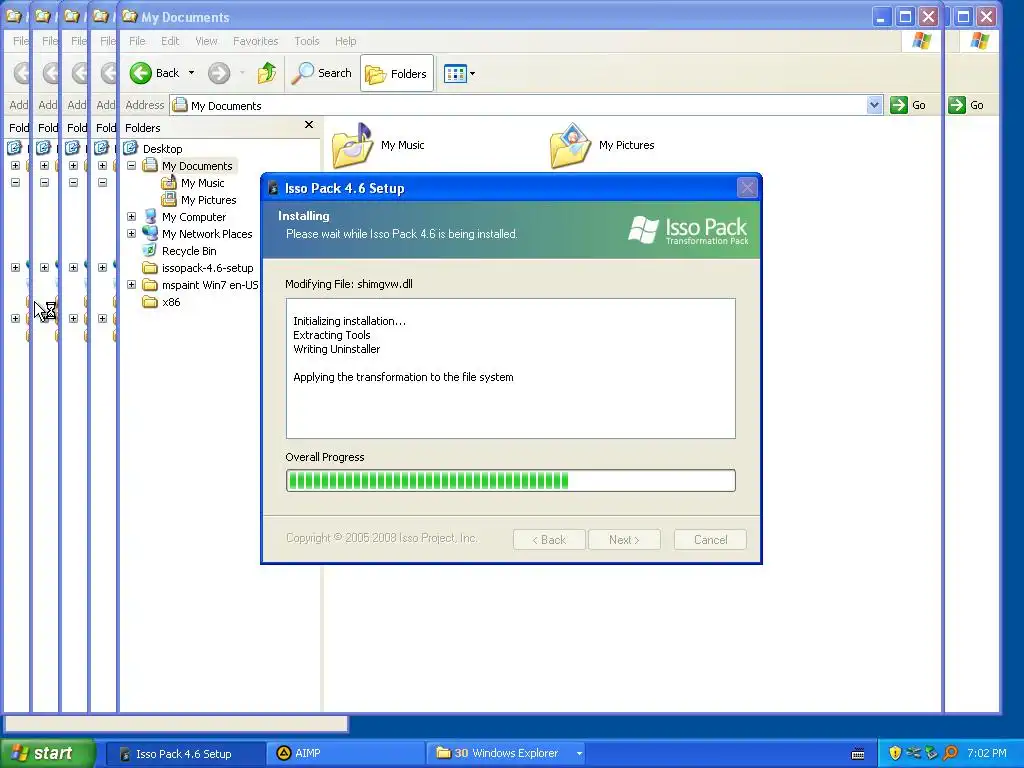Image resolution: width=1024 pixels, height=768 pixels.
Task: Click the Go button of the rear Explorer window
Action: 967,105
